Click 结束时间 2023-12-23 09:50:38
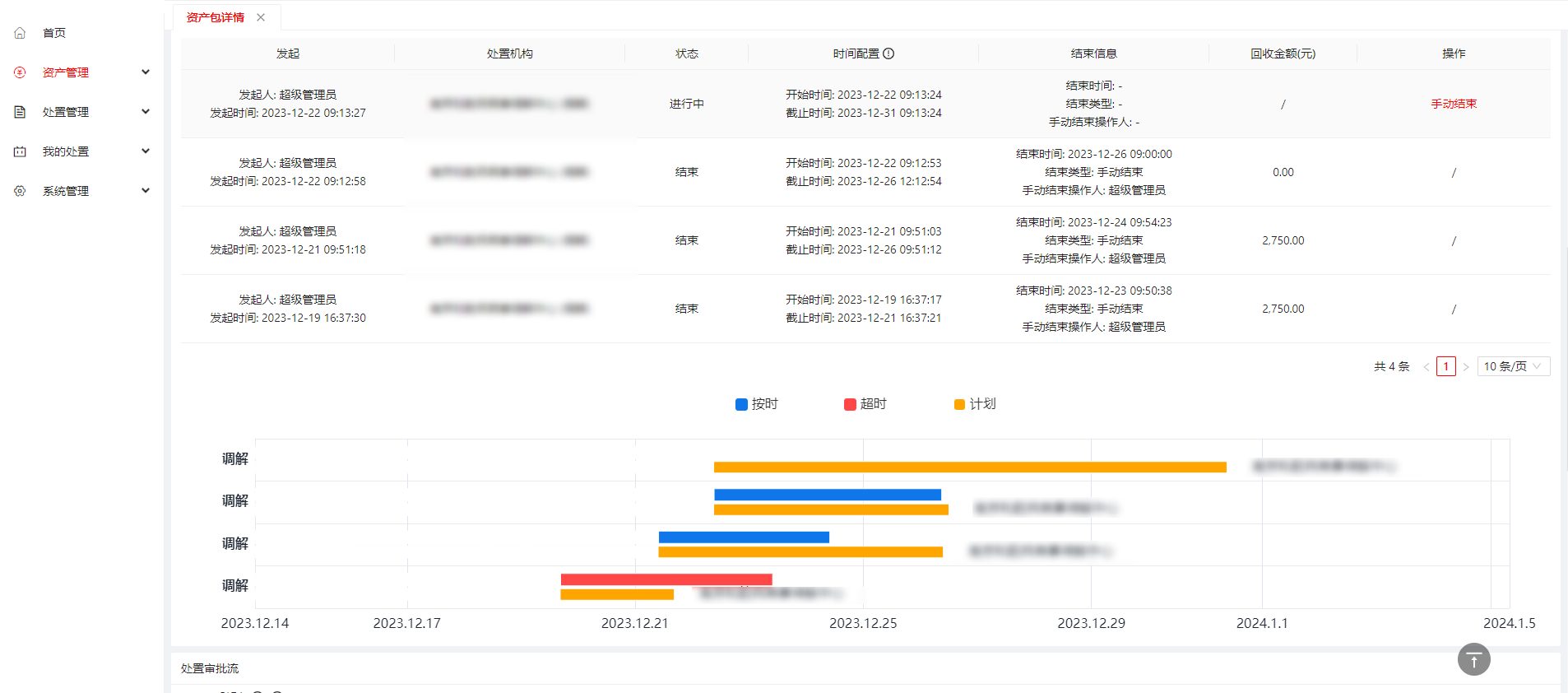The image size is (1568, 693). coord(1094,291)
